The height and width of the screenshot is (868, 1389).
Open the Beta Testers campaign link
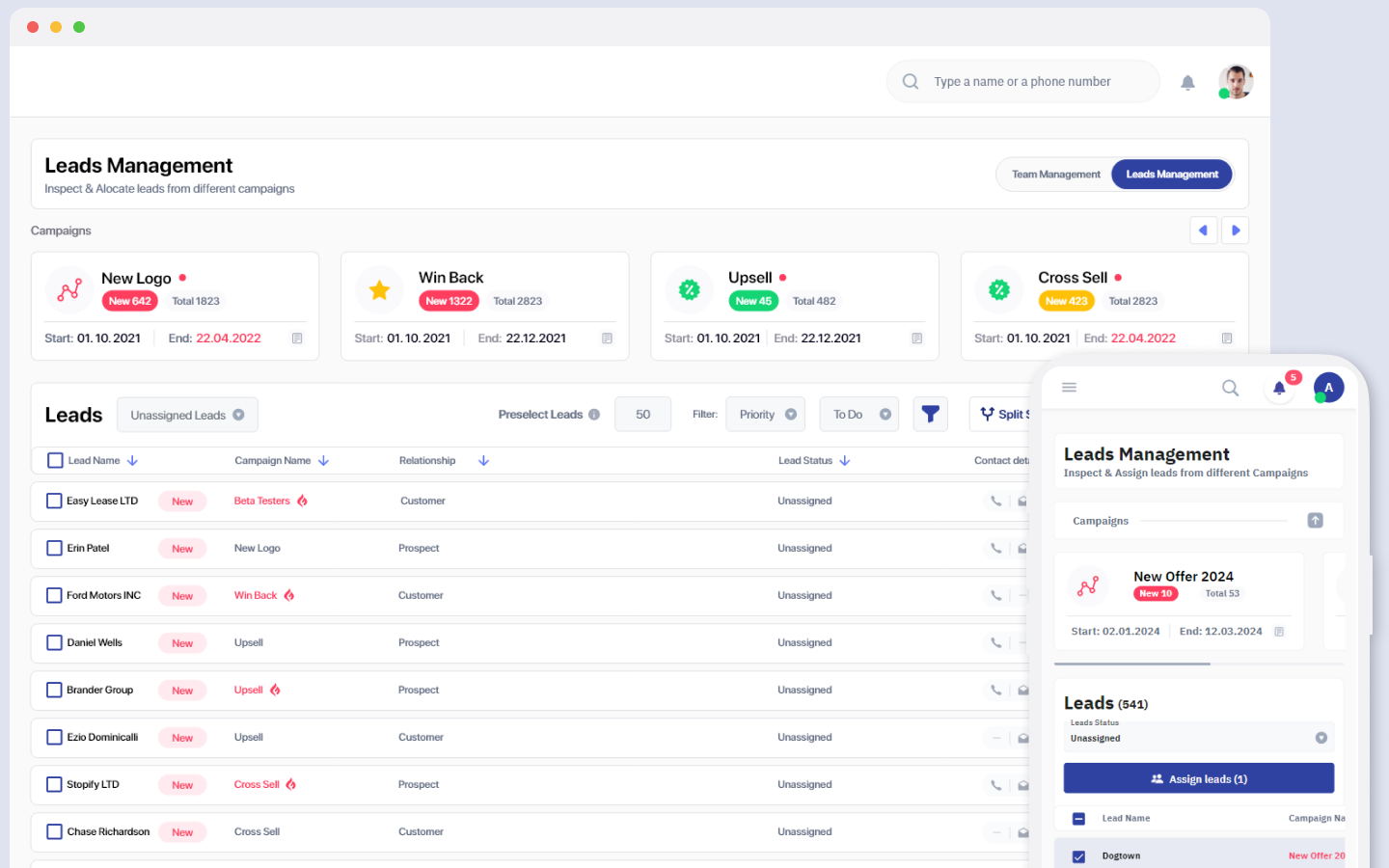[261, 502]
